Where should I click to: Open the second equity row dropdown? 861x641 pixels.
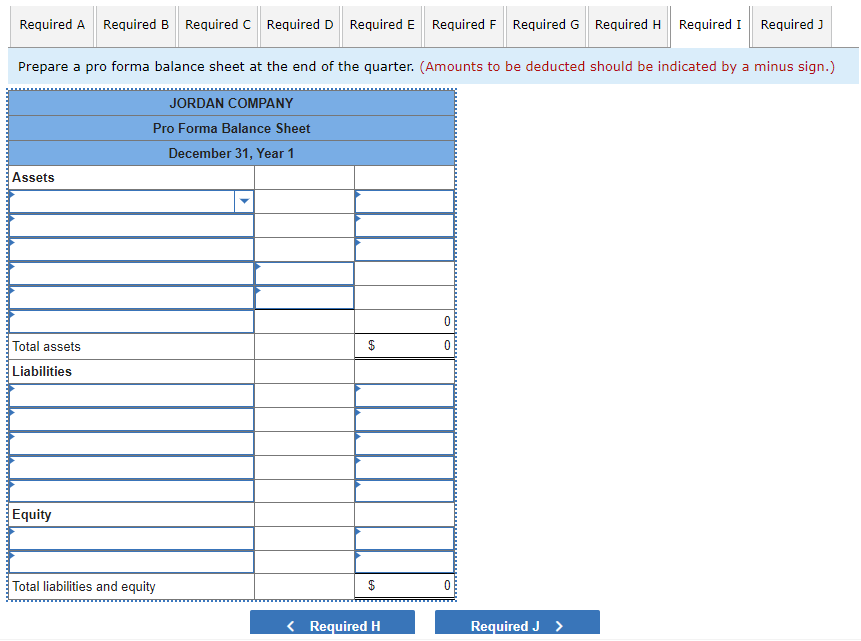pyautogui.click(x=130, y=561)
